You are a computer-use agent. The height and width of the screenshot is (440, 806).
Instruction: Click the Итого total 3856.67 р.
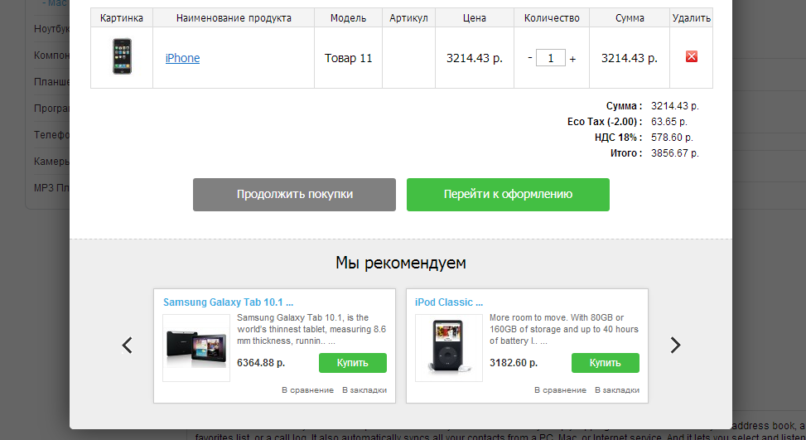click(674, 153)
